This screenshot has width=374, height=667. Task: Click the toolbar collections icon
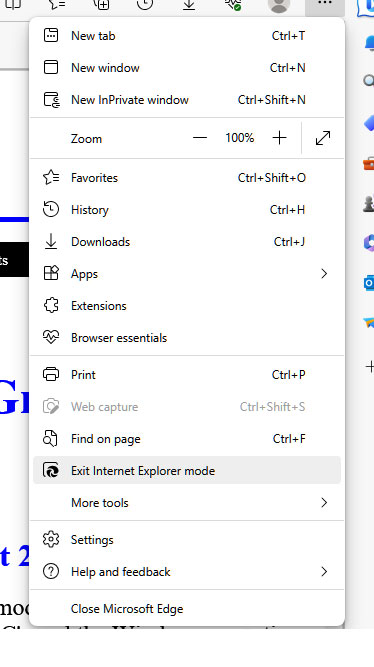tap(101, 4)
